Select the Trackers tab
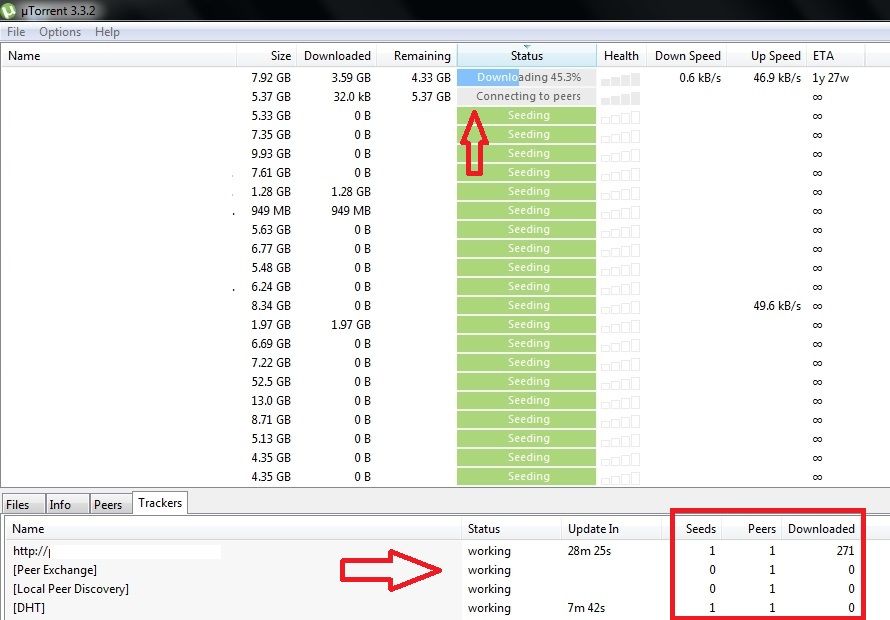Image resolution: width=890 pixels, height=620 pixels. (160, 504)
